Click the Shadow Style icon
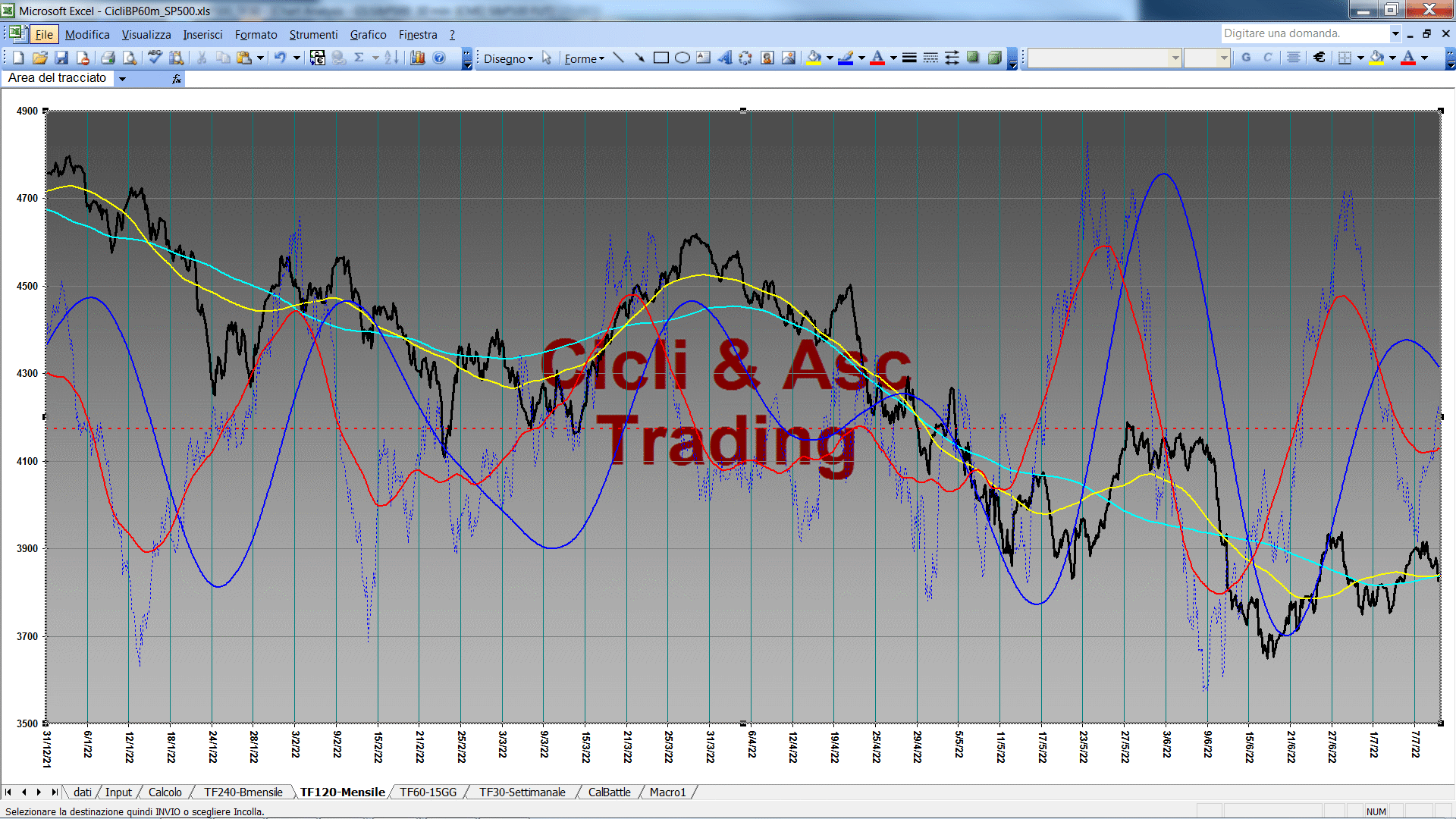 [x=973, y=58]
